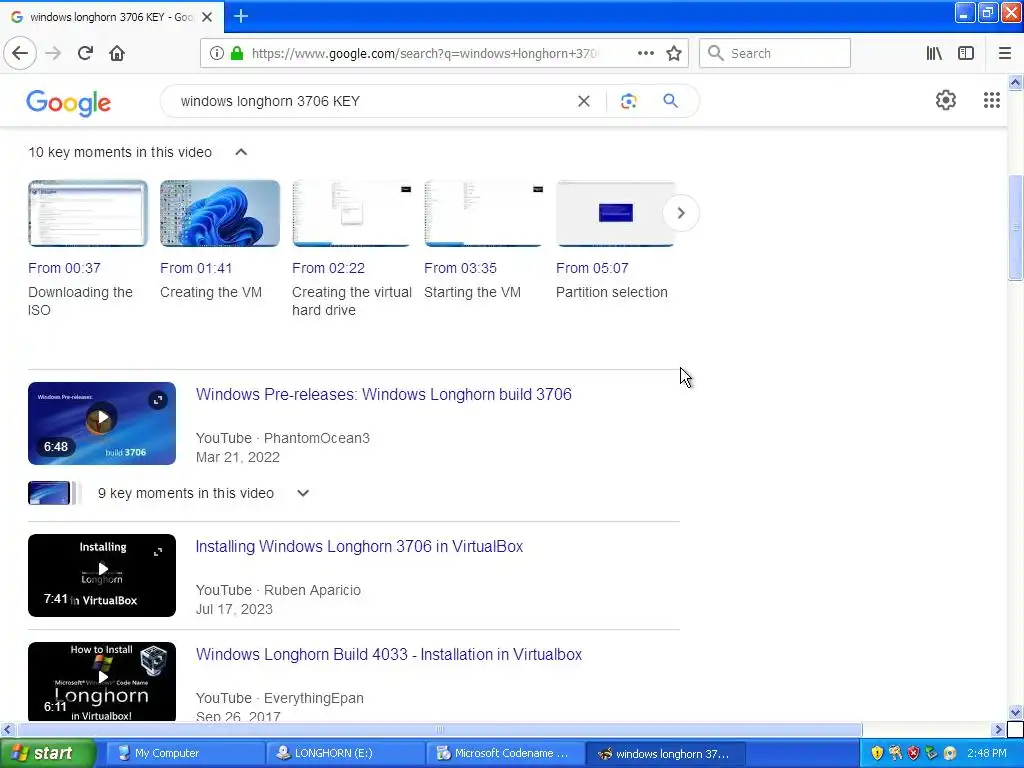The width and height of the screenshot is (1024, 768).
Task: Reload the current page
Action: 85,53
